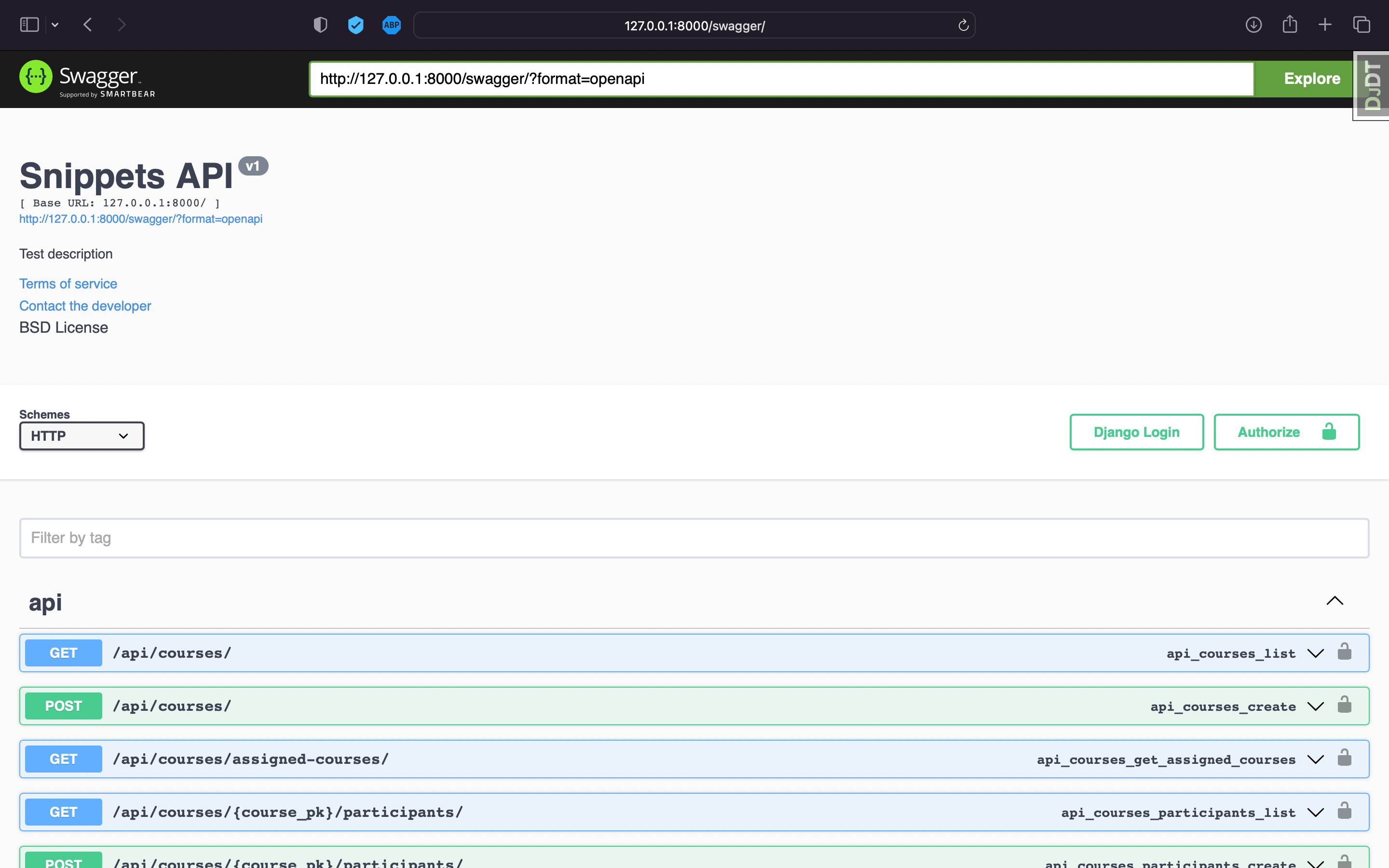Show all tabs overview

pos(1361,25)
